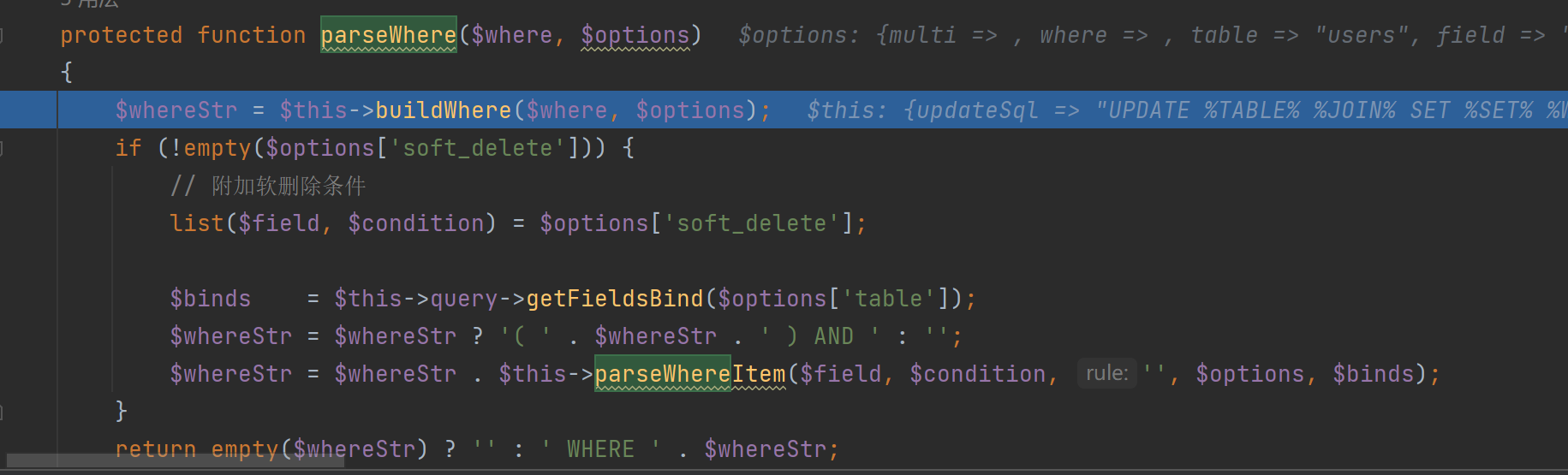Click the buildWhere method call

click(443, 110)
